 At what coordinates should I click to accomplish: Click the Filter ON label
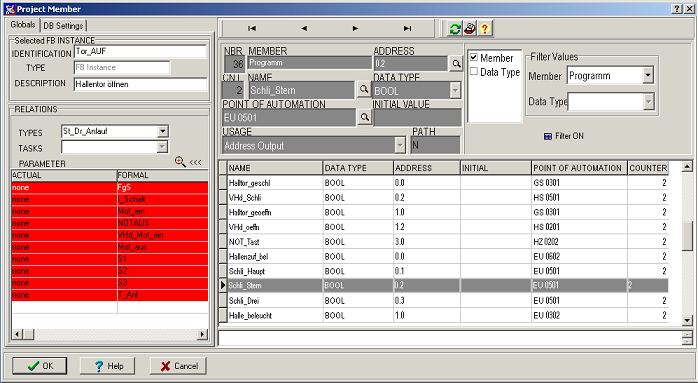pyautogui.click(x=569, y=136)
